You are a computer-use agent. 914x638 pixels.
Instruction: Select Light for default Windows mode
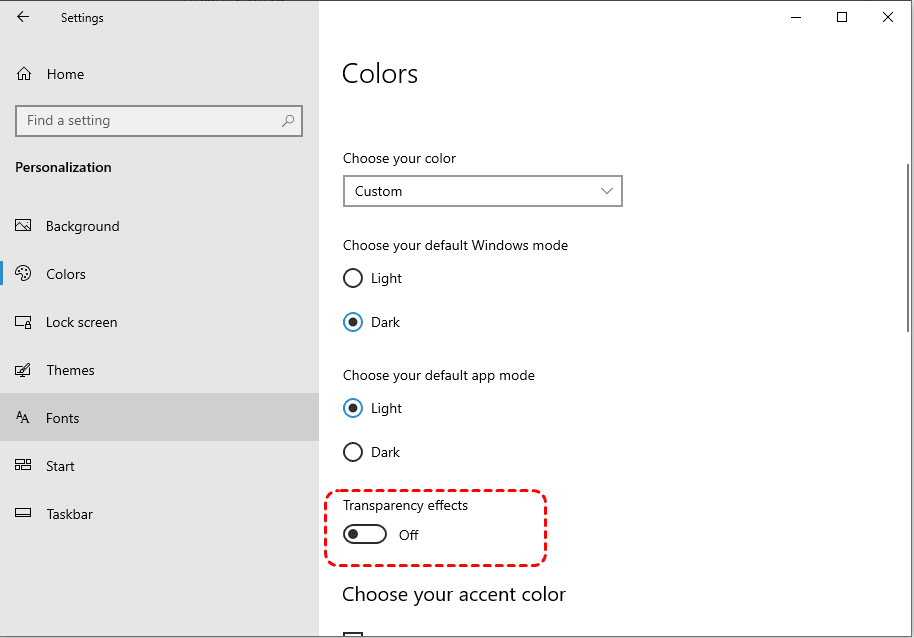coord(353,278)
